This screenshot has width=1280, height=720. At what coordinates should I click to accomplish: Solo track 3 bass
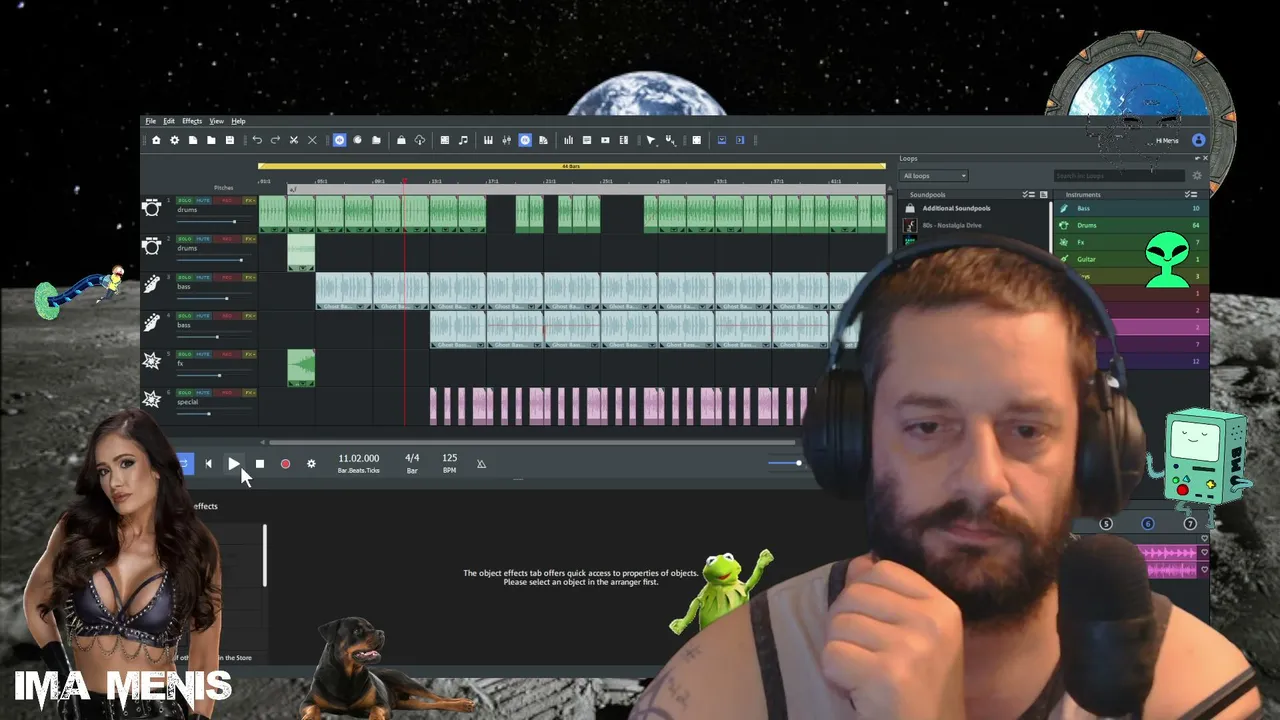tap(185, 277)
